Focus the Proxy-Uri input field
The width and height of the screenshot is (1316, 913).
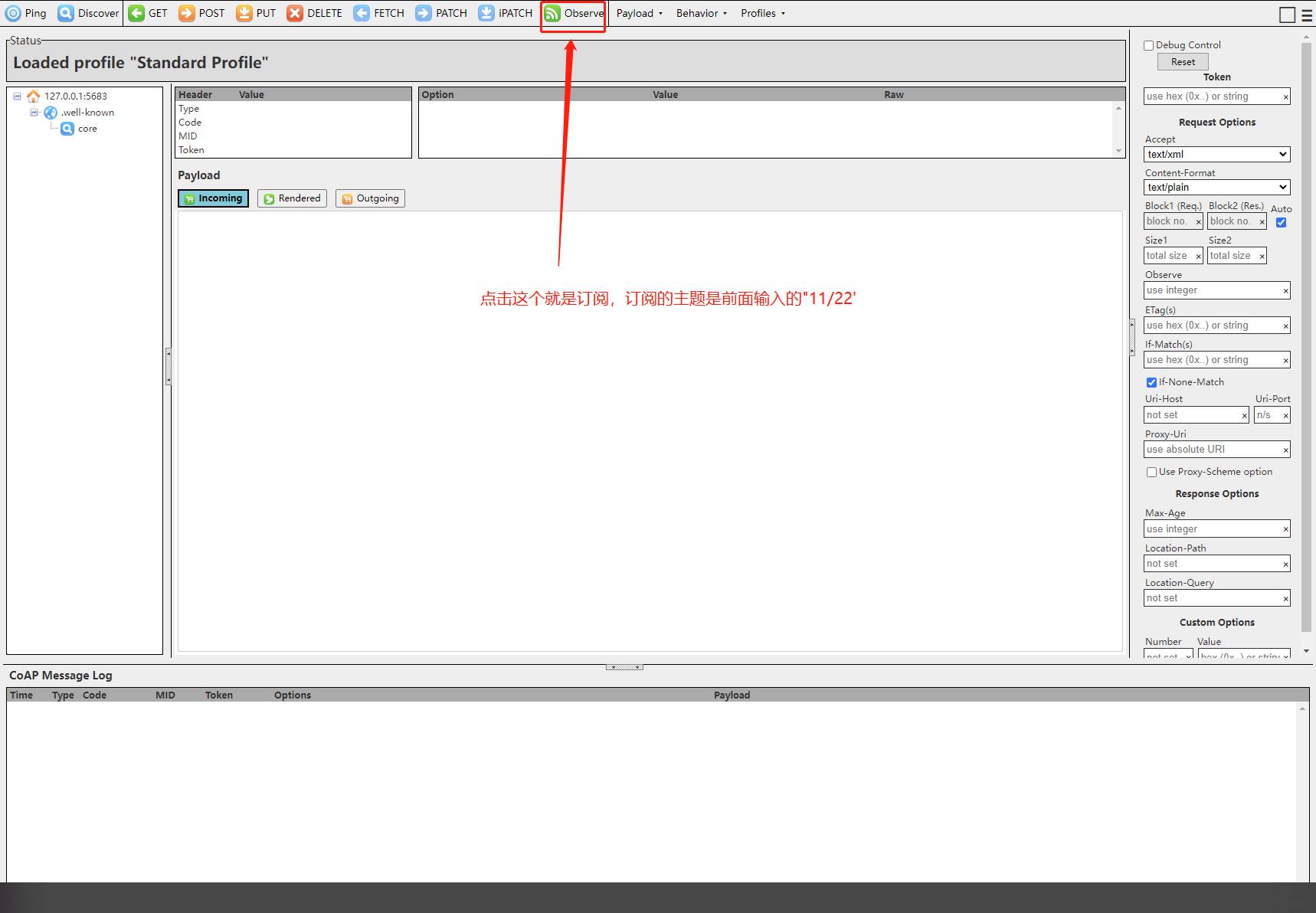click(x=1212, y=450)
